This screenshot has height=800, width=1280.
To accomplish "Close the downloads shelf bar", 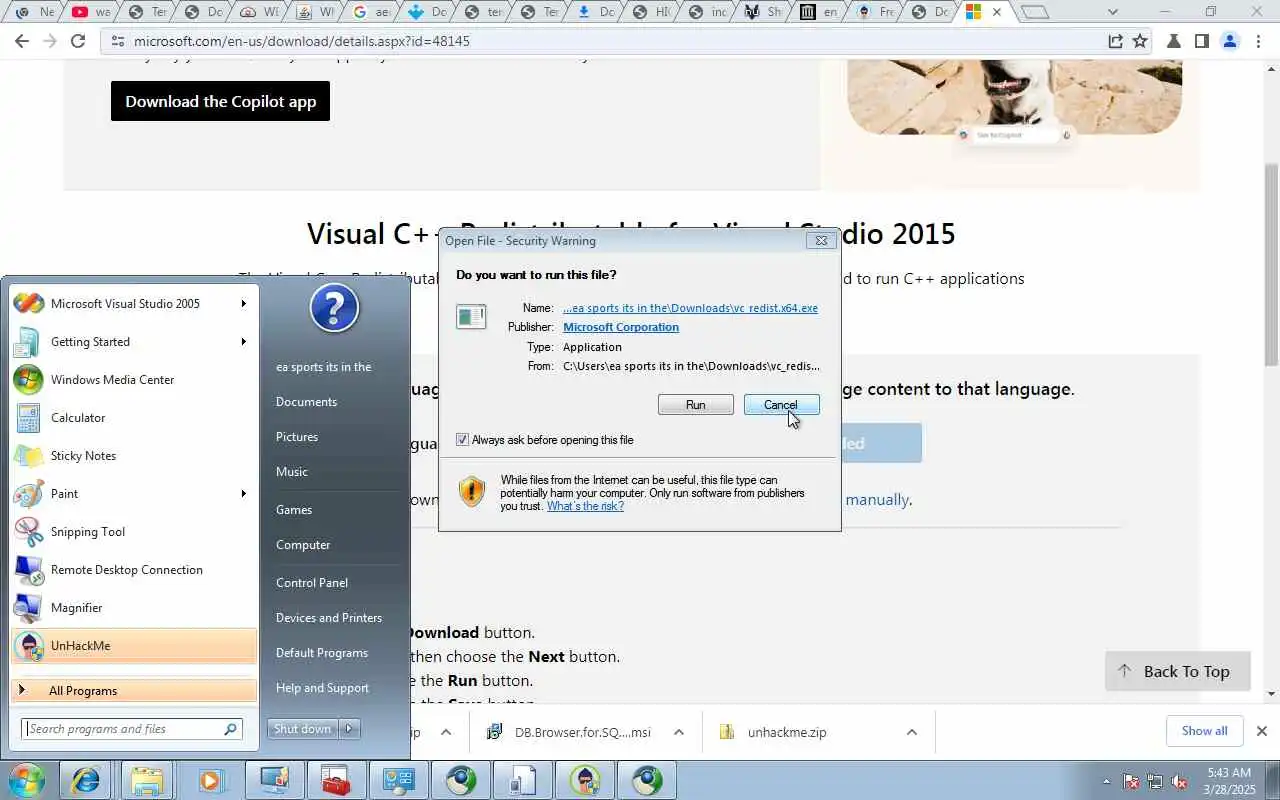I will click(1262, 731).
